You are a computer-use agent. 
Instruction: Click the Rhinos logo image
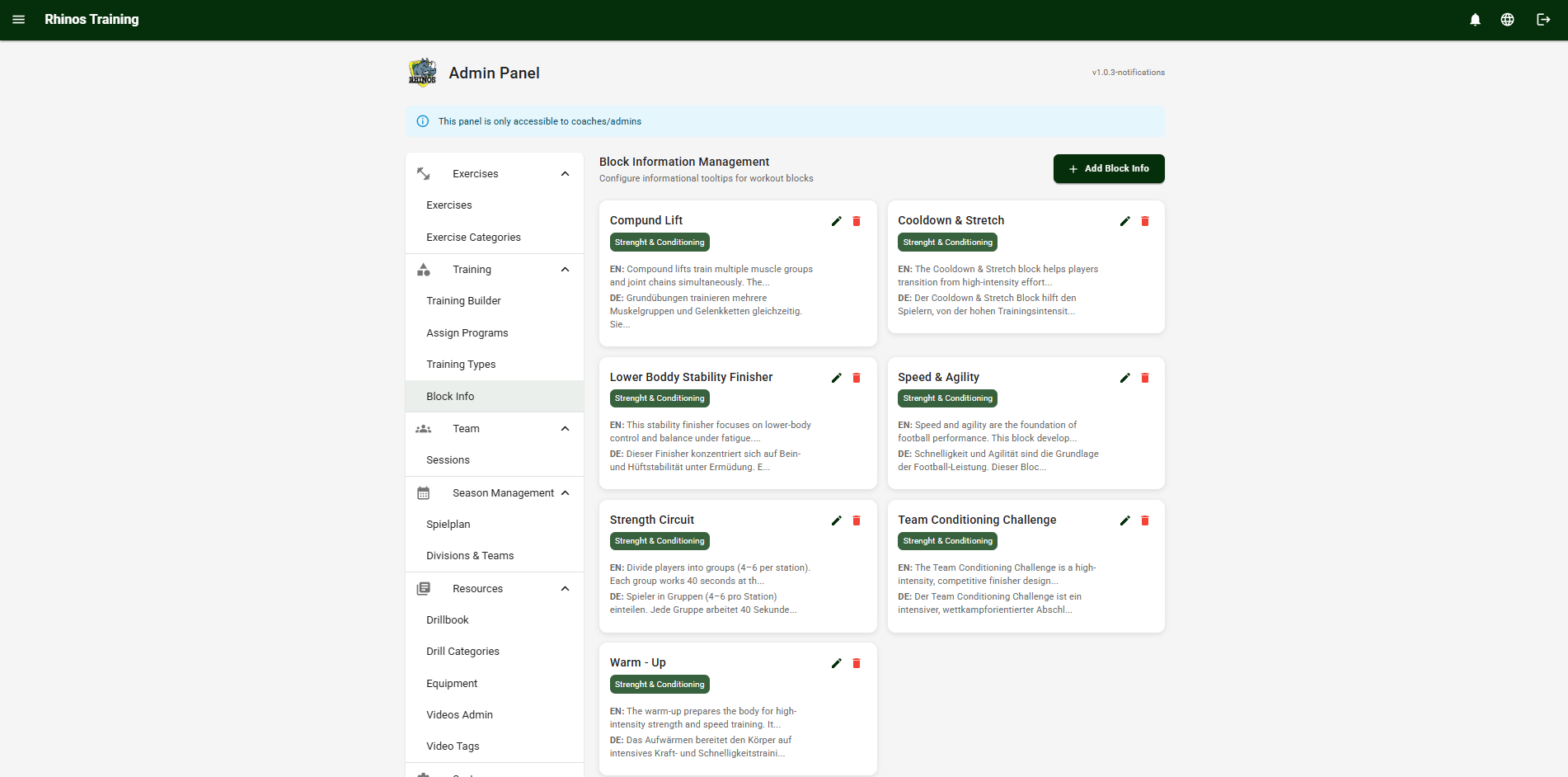tap(423, 73)
